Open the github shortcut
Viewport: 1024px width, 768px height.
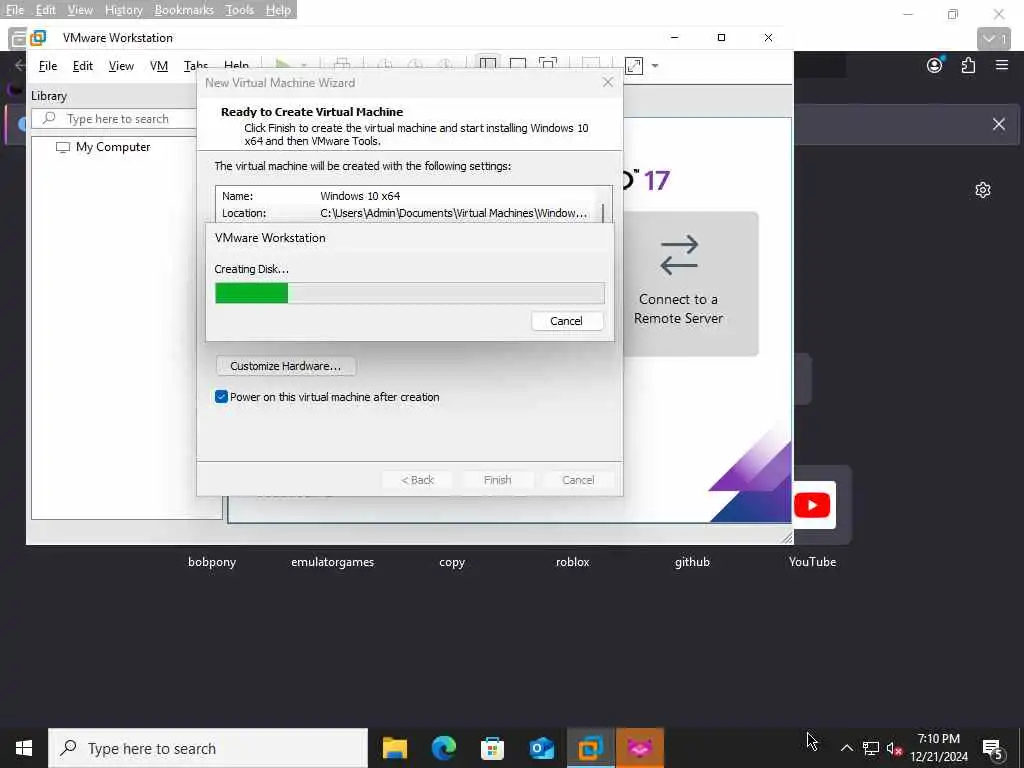[692, 562]
